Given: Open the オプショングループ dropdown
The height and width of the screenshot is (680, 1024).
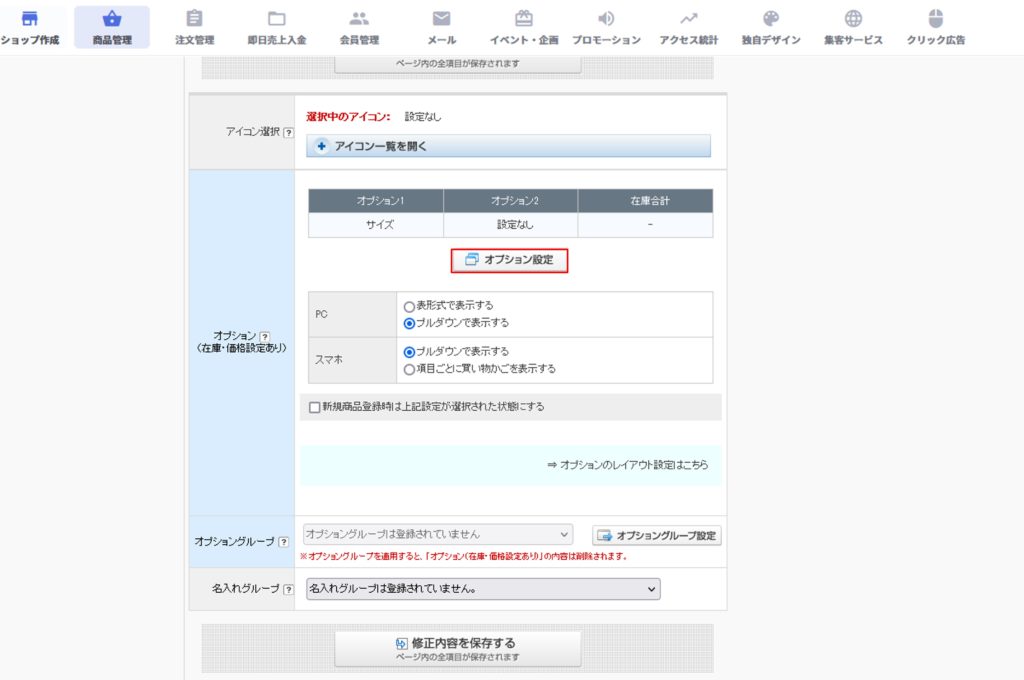Looking at the screenshot, I should 437,535.
